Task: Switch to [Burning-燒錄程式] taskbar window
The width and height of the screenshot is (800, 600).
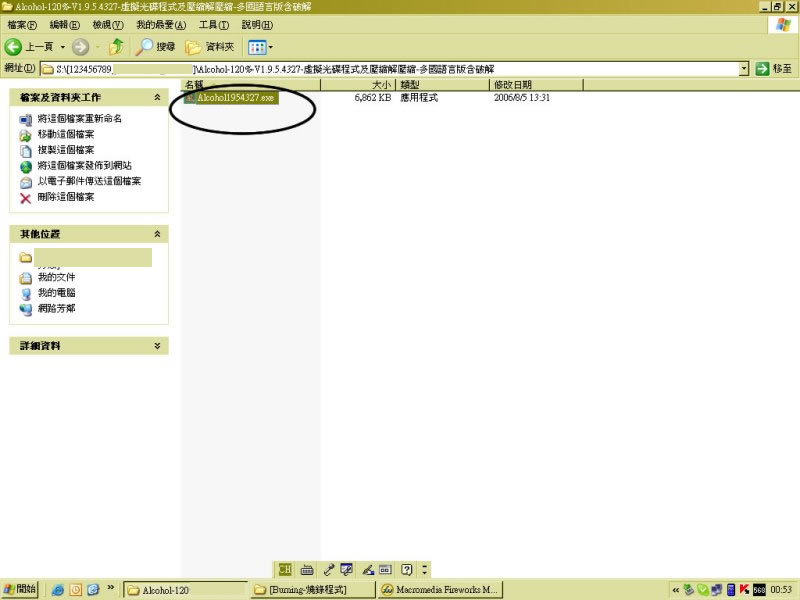Action: 313,590
